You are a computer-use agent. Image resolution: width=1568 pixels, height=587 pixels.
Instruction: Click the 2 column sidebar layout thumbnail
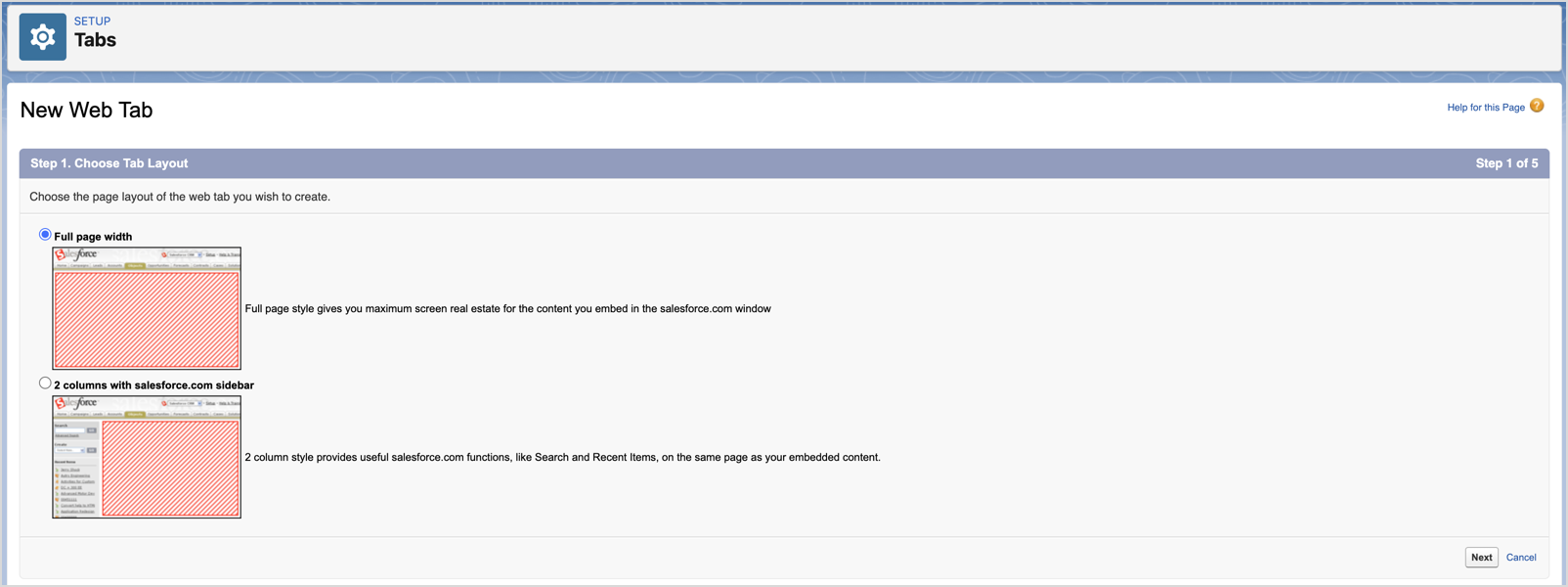tap(147, 457)
